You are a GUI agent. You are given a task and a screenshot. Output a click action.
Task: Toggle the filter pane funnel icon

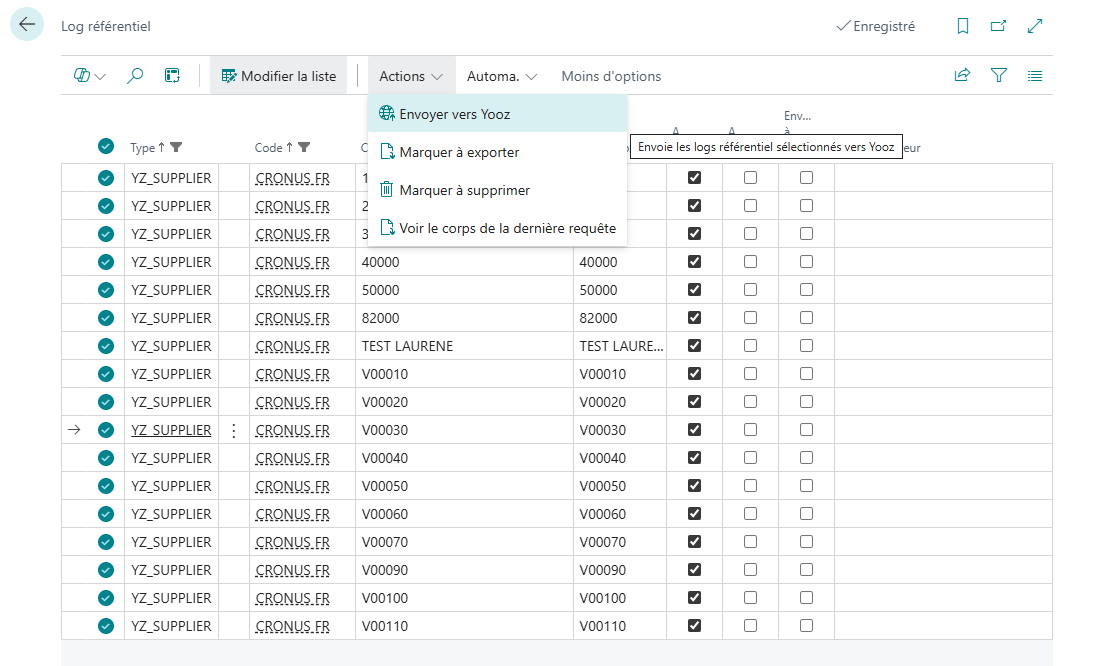[x=998, y=76]
